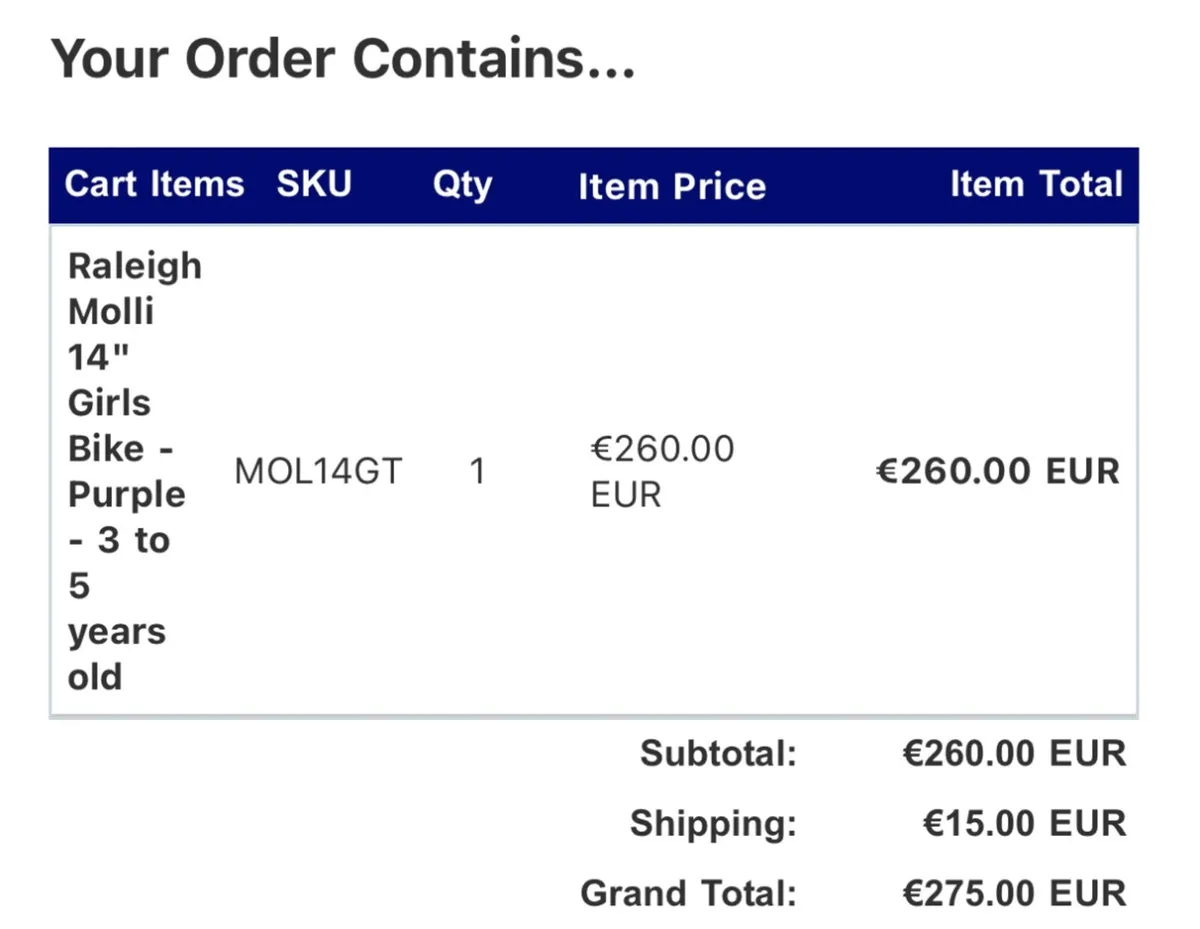Click the Qty column header
This screenshot has width=1200, height=929.
coord(462,185)
